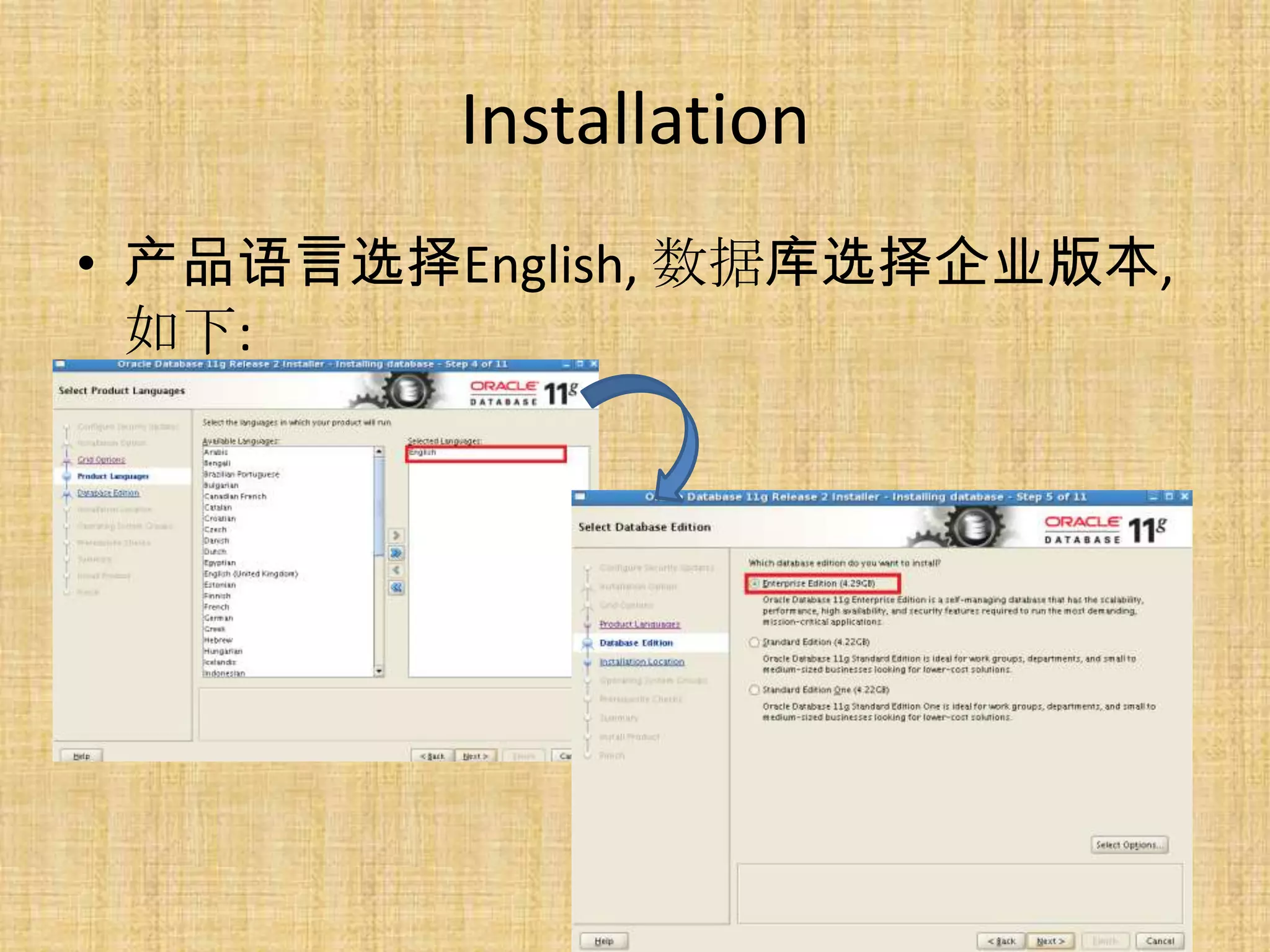1270x952 pixels.
Task: Select Canadian French in Available Languages
Action: (235, 496)
